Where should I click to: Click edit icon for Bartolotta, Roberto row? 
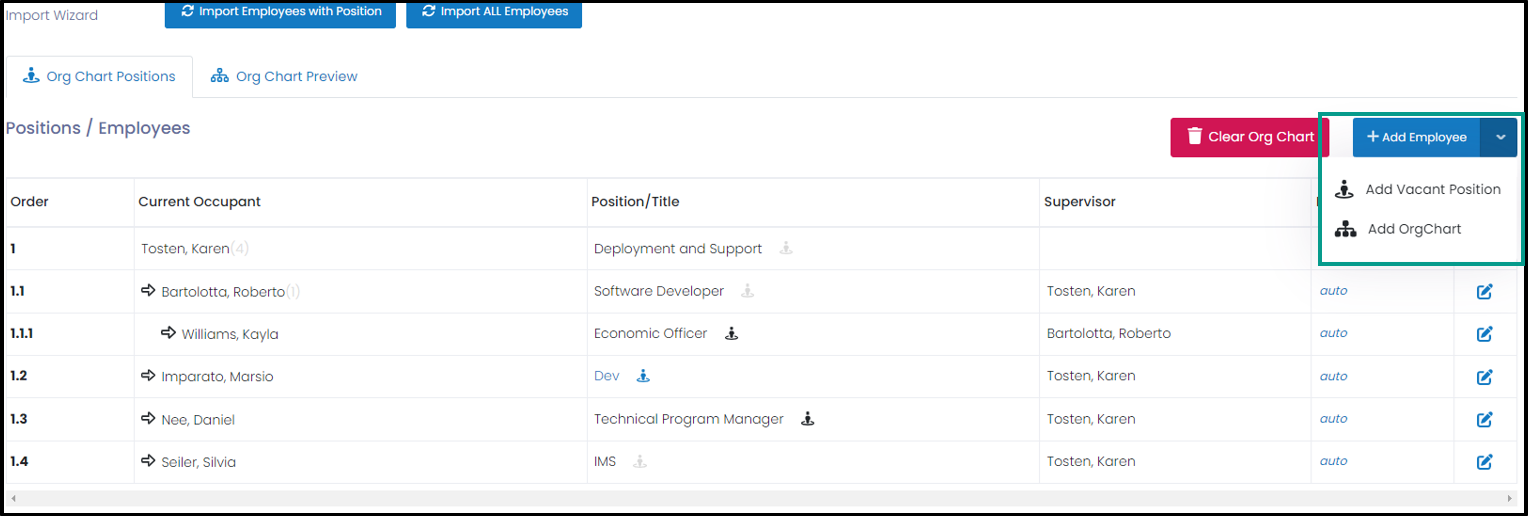tap(1485, 292)
